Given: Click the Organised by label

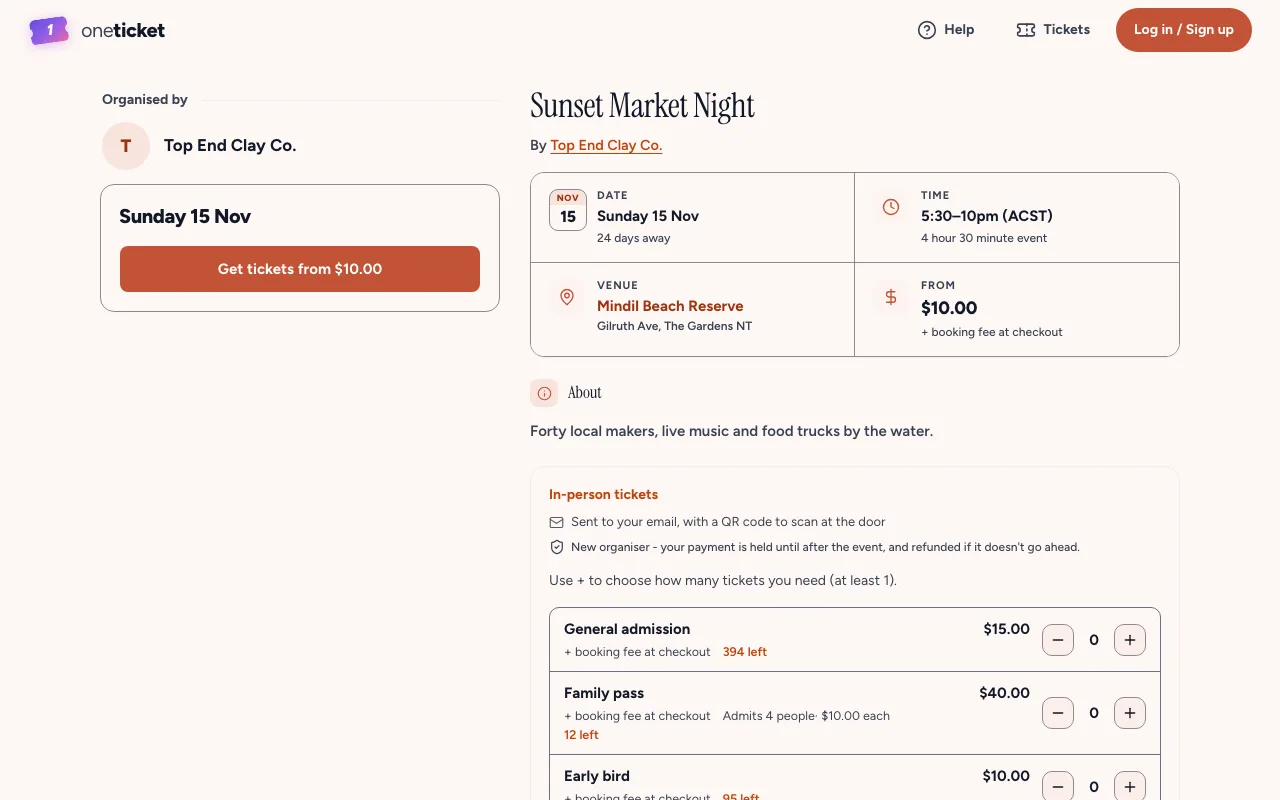Looking at the screenshot, I should (x=145, y=99).
